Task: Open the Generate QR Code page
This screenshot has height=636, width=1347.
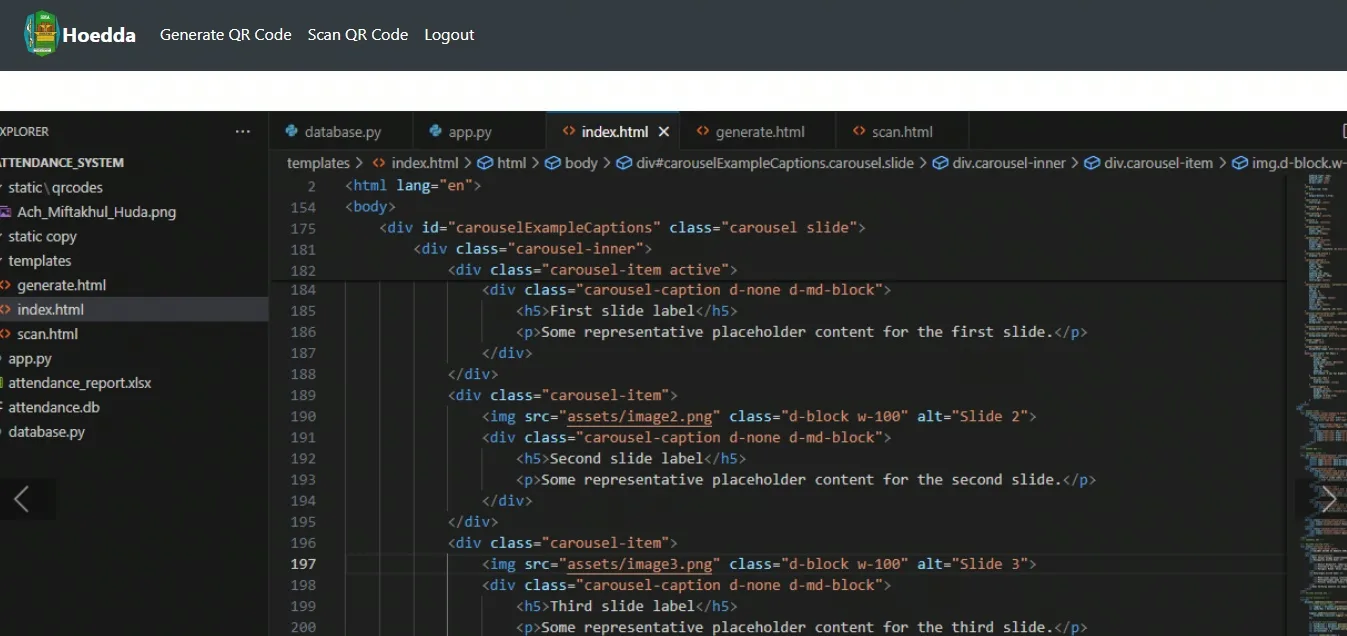Action: pyautogui.click(x=226, y=35)
